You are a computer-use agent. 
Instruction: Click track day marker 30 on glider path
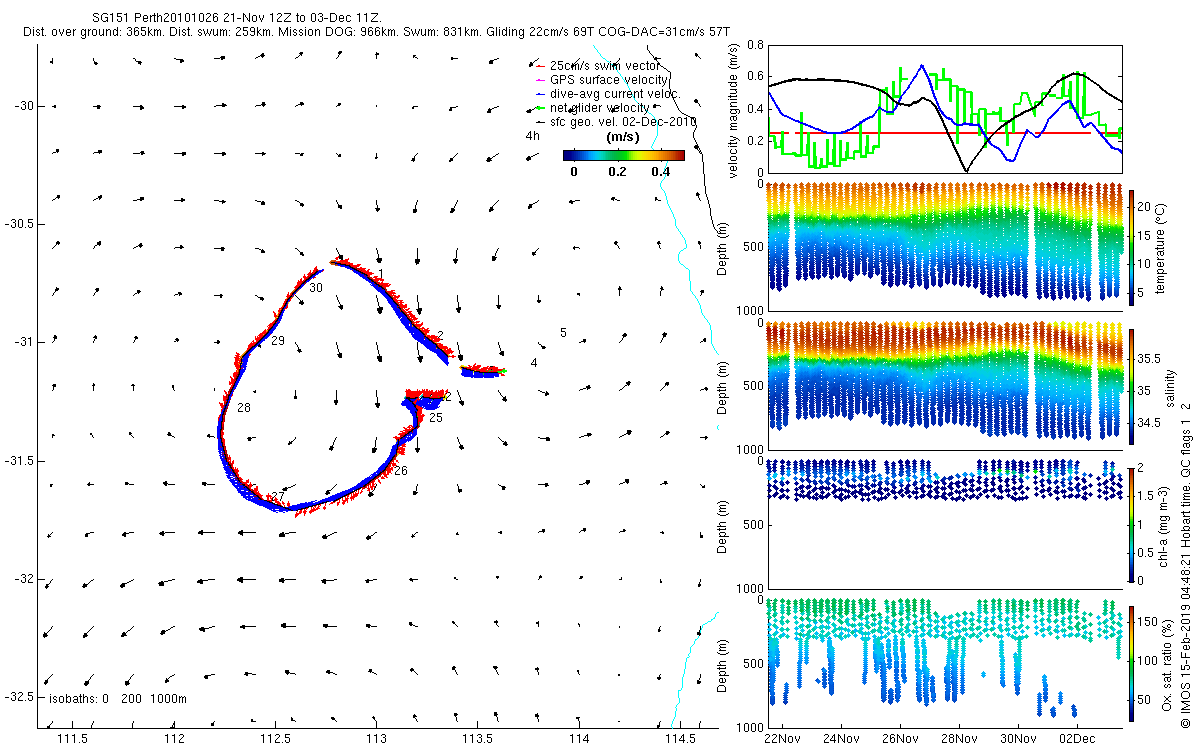316,288
